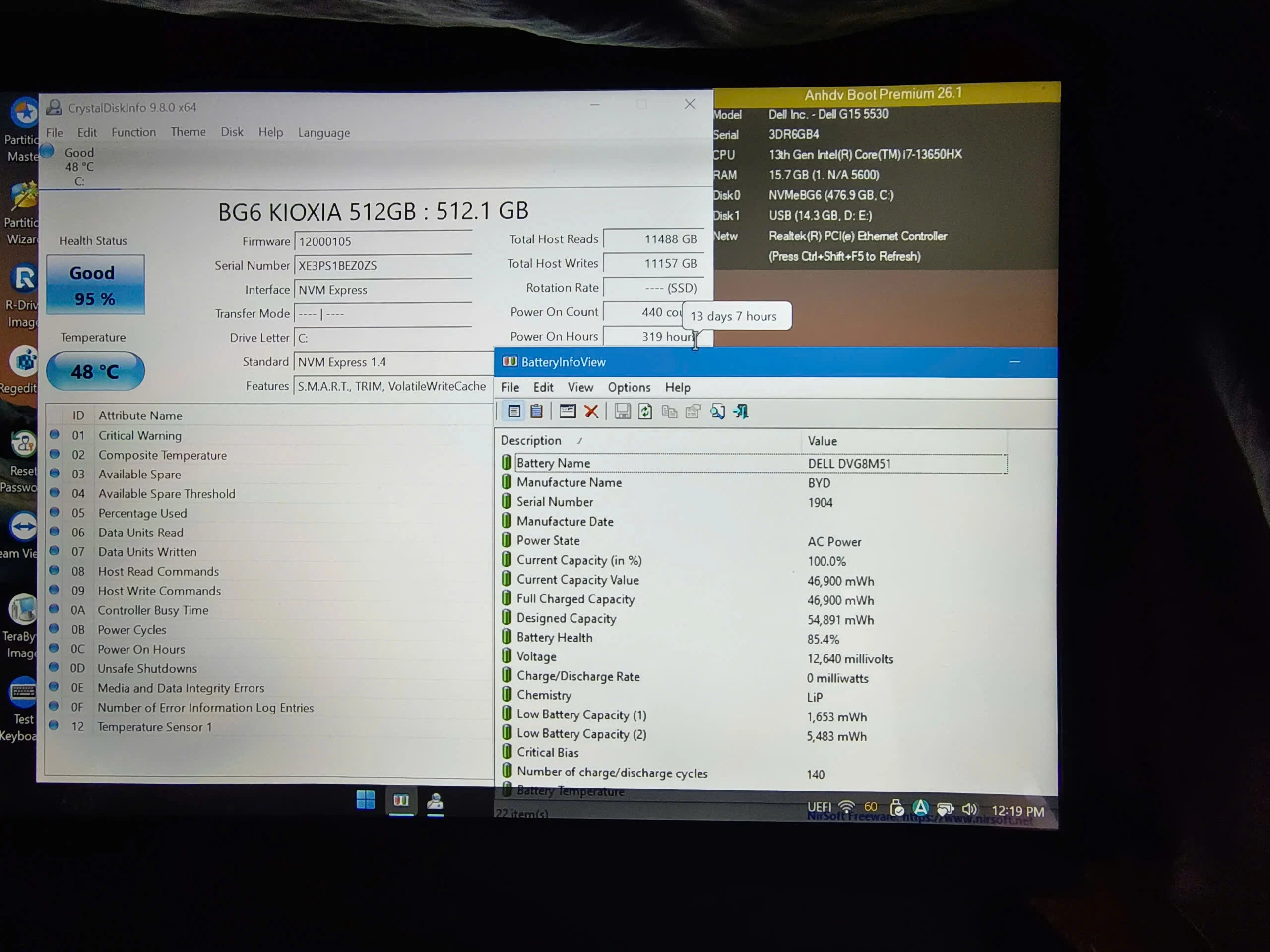The height and width of the screenshot is (952, 1270).
Task: Open CrystalDiskInfo Help menu
Action: click(x=270, y=132)
